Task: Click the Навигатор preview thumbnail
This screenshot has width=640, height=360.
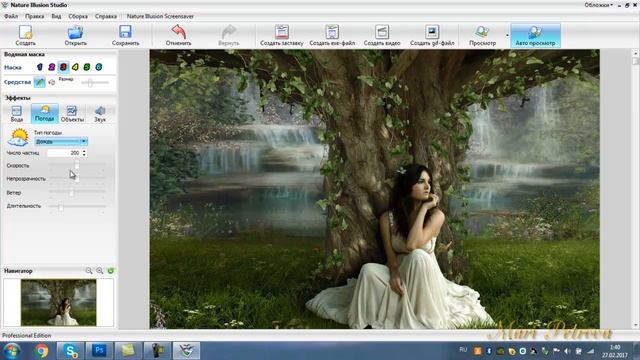Action: 59,302
